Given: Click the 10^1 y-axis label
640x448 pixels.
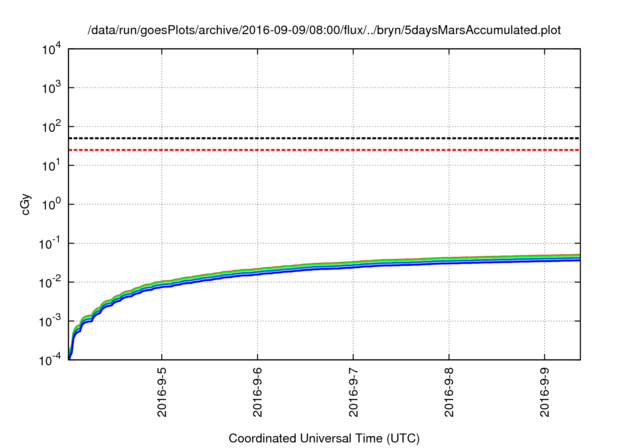Looking at the screenshot, I should click(51, 166).
